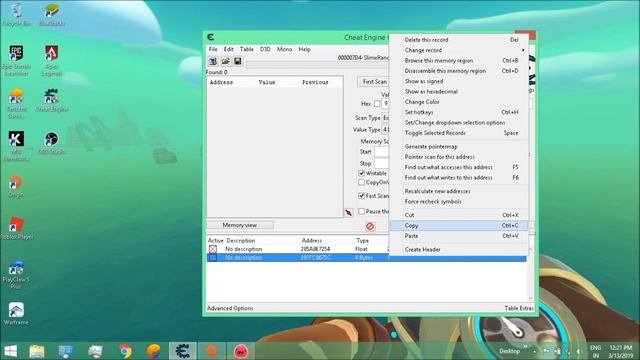Viewport: 640px width, 360px height.
Task: Open the Cheat Engine desktop shortcut
Action: (x=51, y=100)
